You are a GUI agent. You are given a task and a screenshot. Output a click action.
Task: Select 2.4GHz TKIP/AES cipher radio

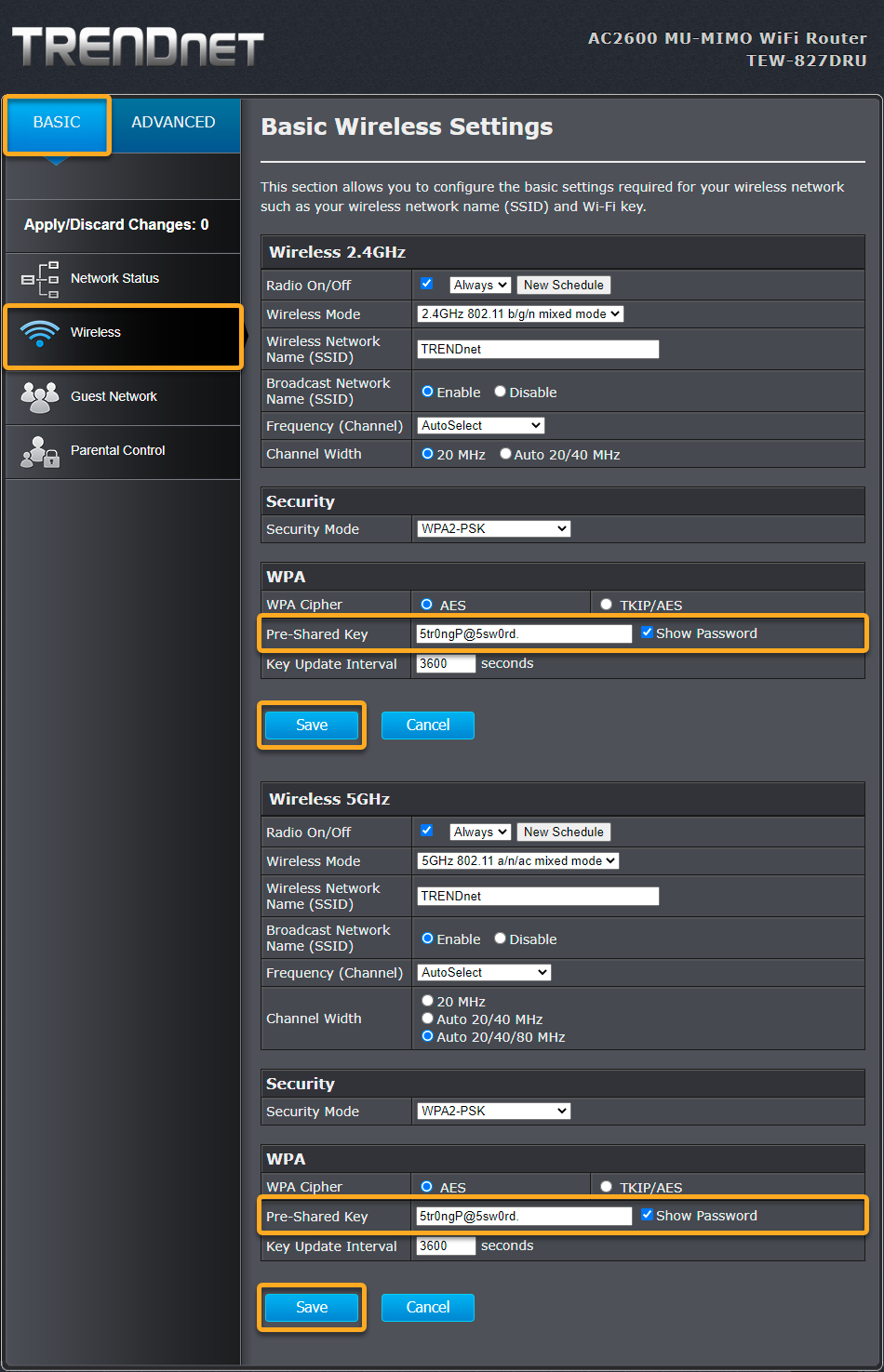(607, 605)
